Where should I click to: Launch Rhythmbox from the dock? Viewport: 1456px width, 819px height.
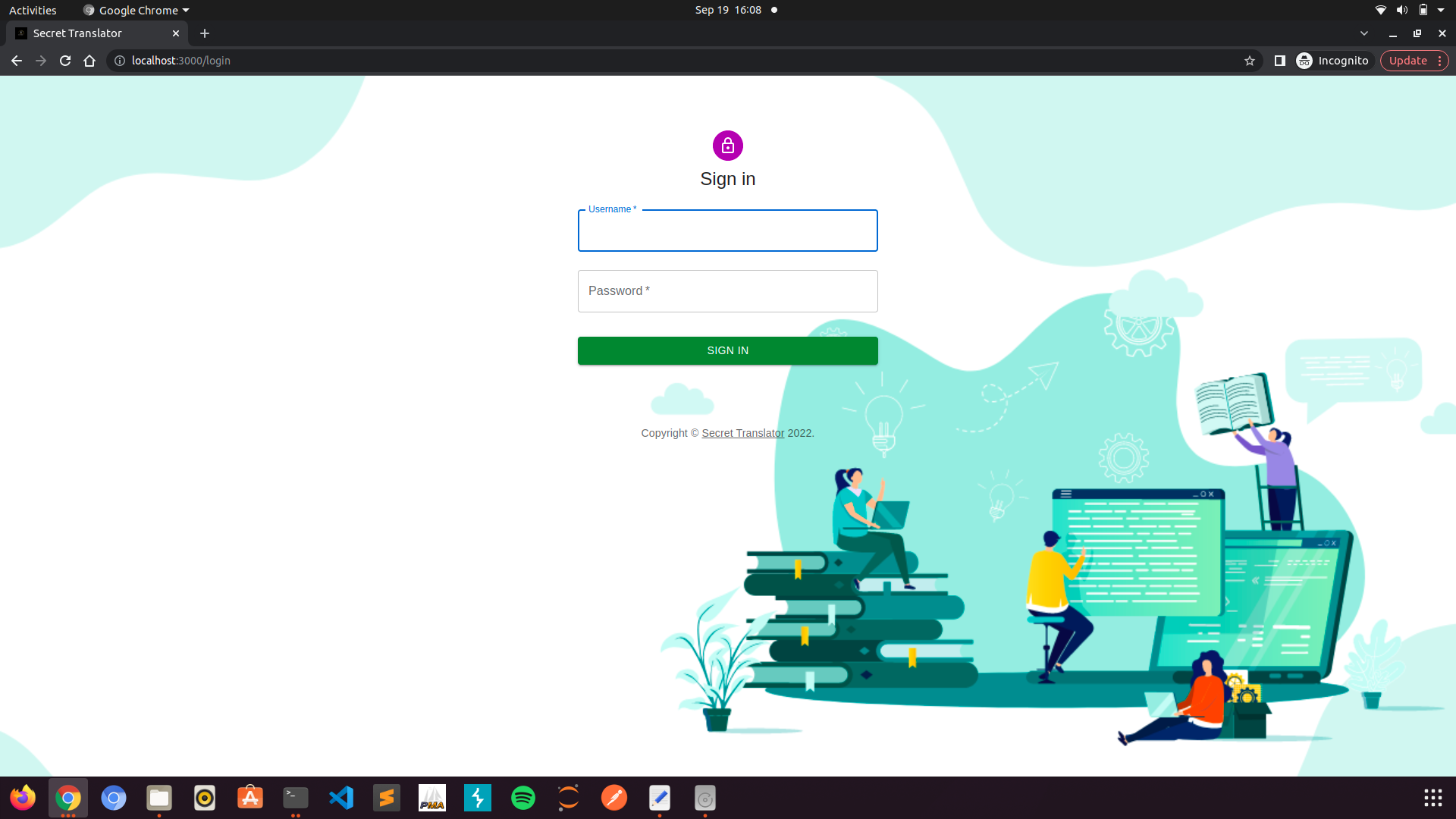205,798
